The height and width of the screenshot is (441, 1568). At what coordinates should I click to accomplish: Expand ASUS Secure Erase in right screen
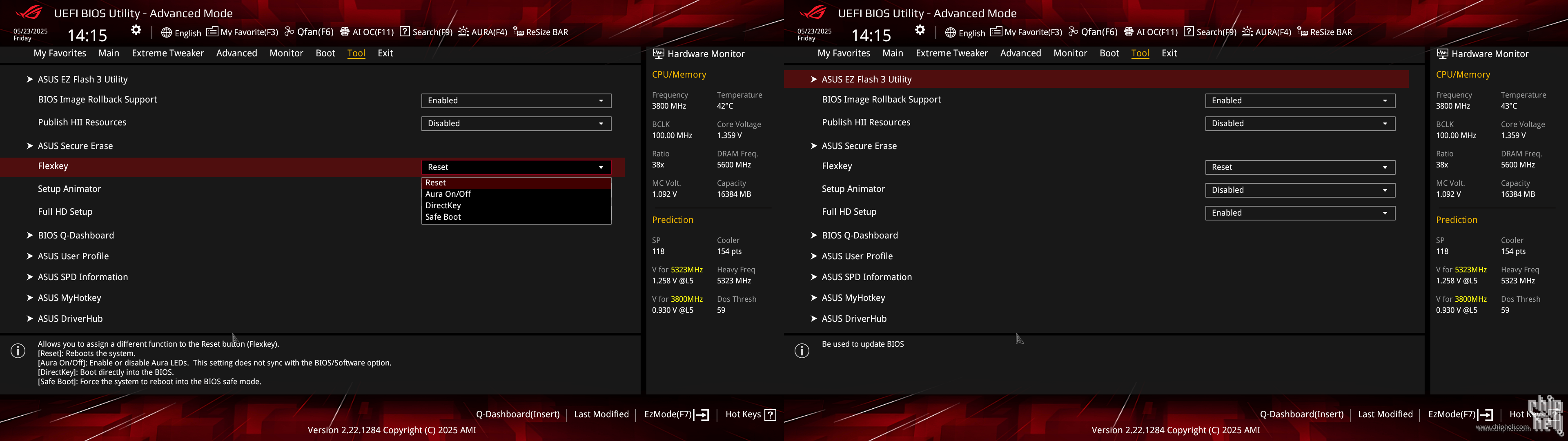pos(860,146)
